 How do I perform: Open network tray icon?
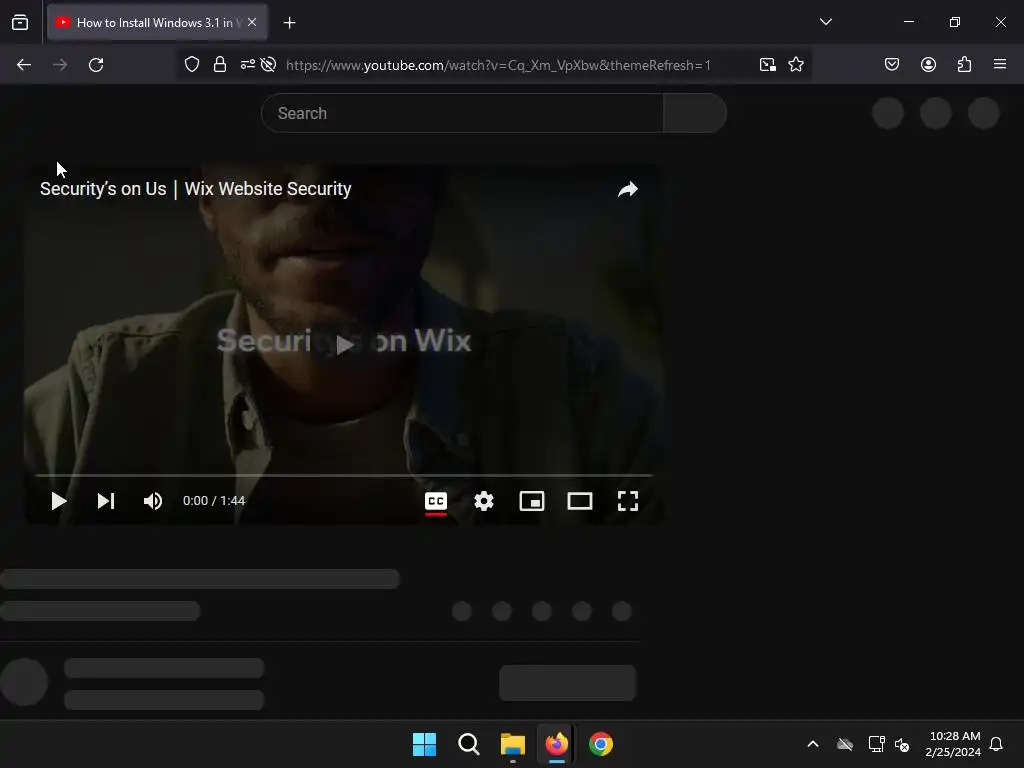click(x=876, y=744)
